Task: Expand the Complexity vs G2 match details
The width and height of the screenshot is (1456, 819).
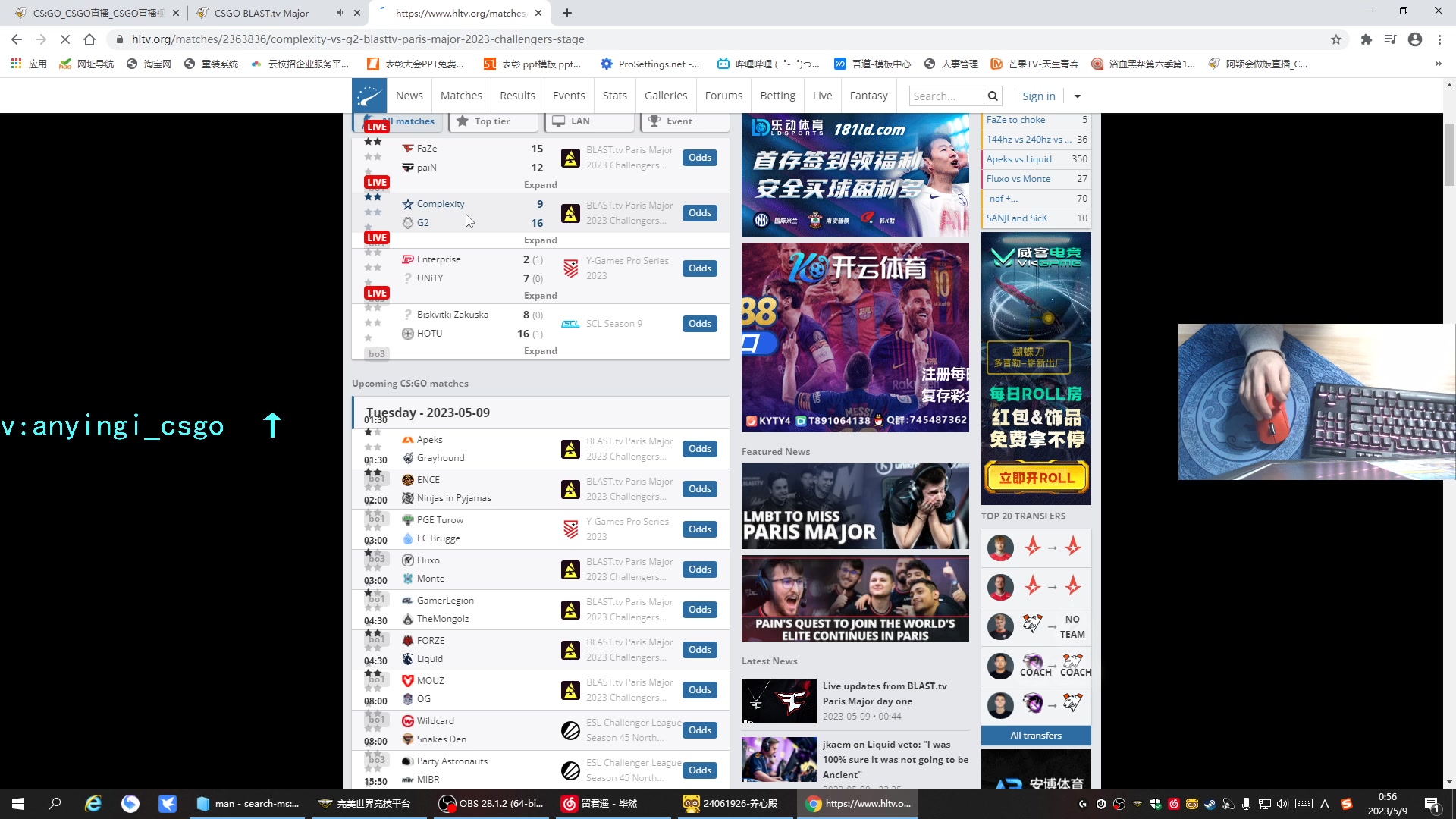Action: click(540, 240)
